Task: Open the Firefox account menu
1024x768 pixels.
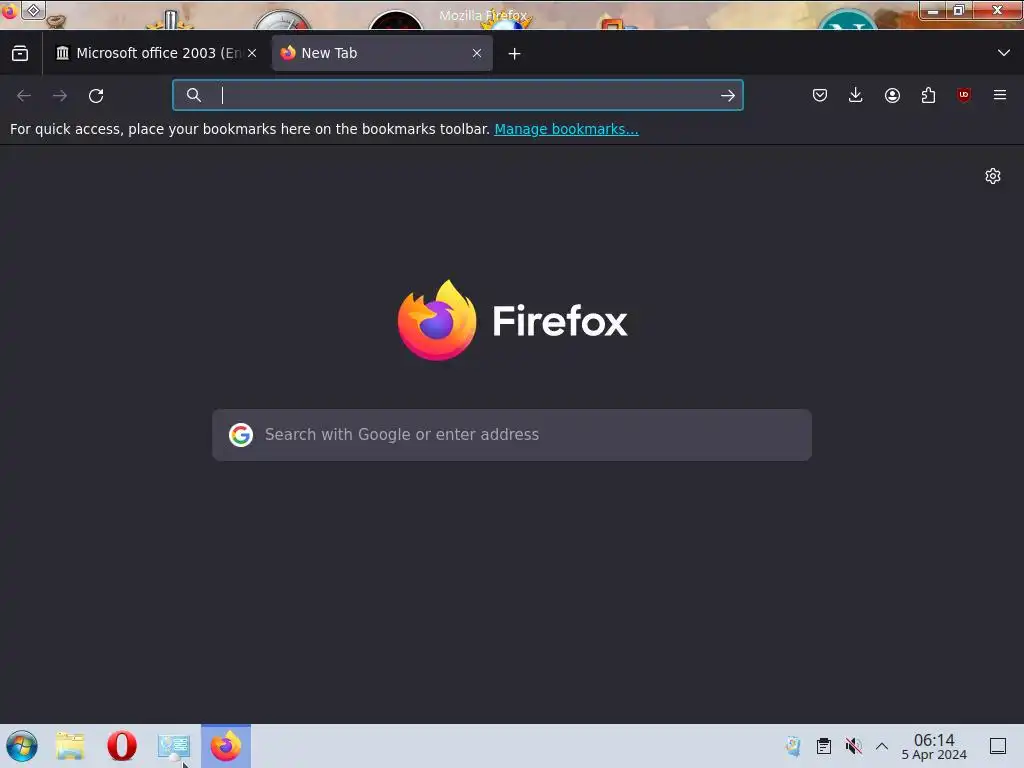Action: tap(892, 95)
